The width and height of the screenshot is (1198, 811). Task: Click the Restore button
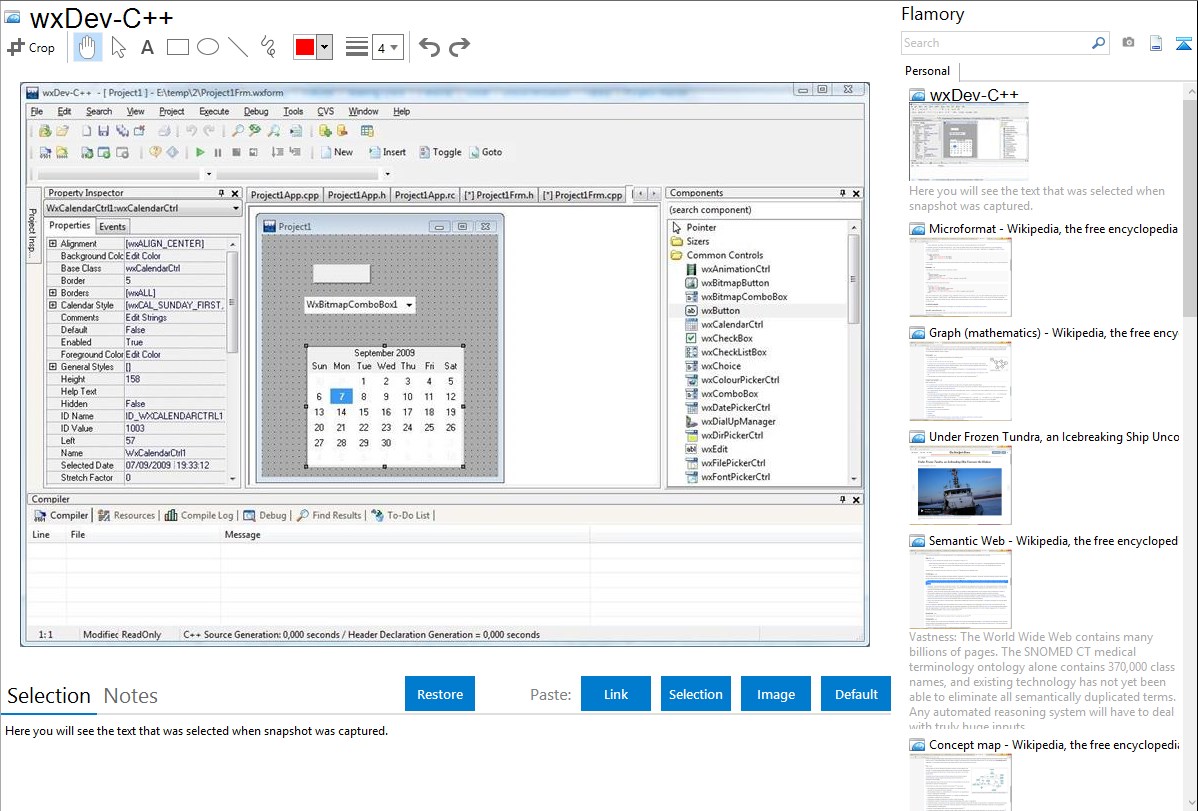click(x=440, y=694)
